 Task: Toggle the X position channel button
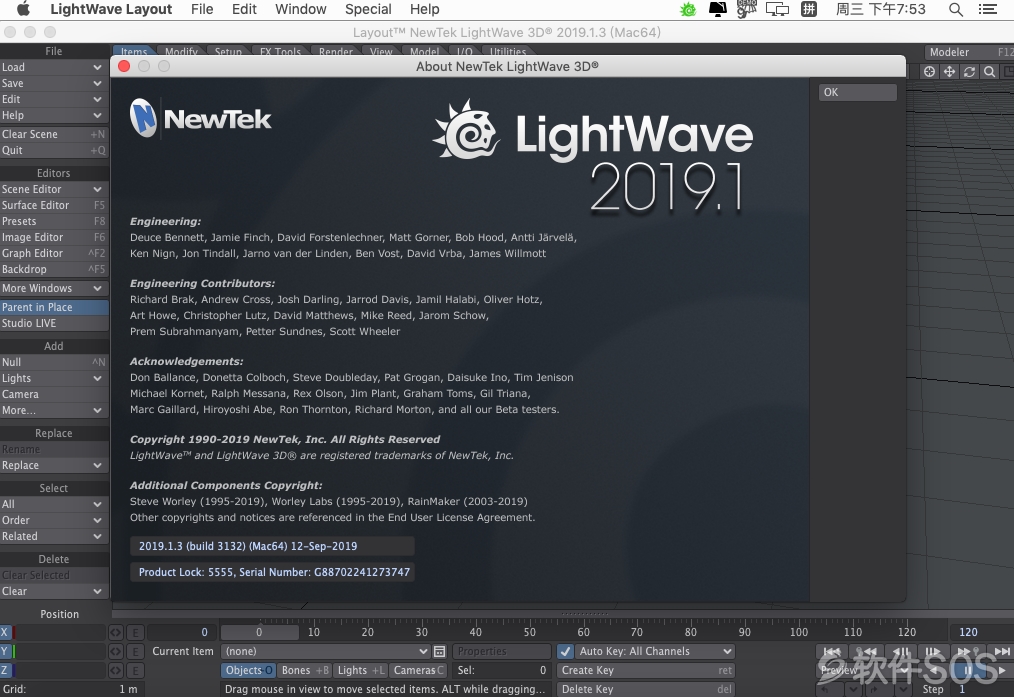point(7,632)
